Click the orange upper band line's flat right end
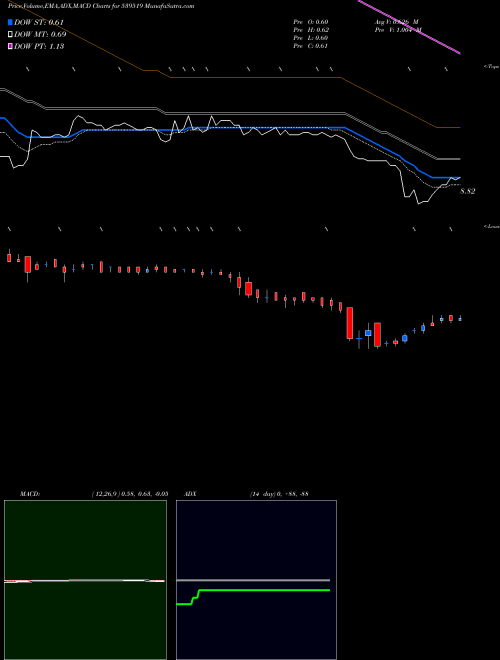Screen dimensions: 500x660 tap(448, 127)
